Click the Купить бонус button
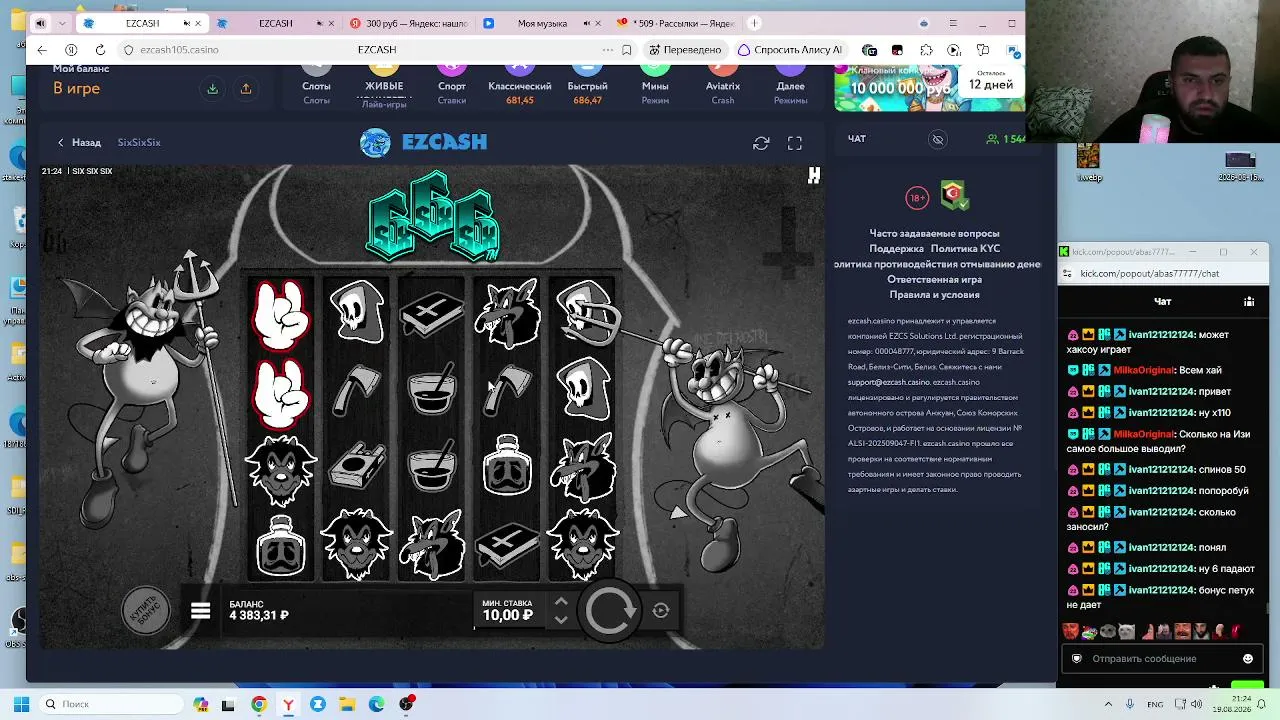1280x720 pixels. click(x=146, y=610)
